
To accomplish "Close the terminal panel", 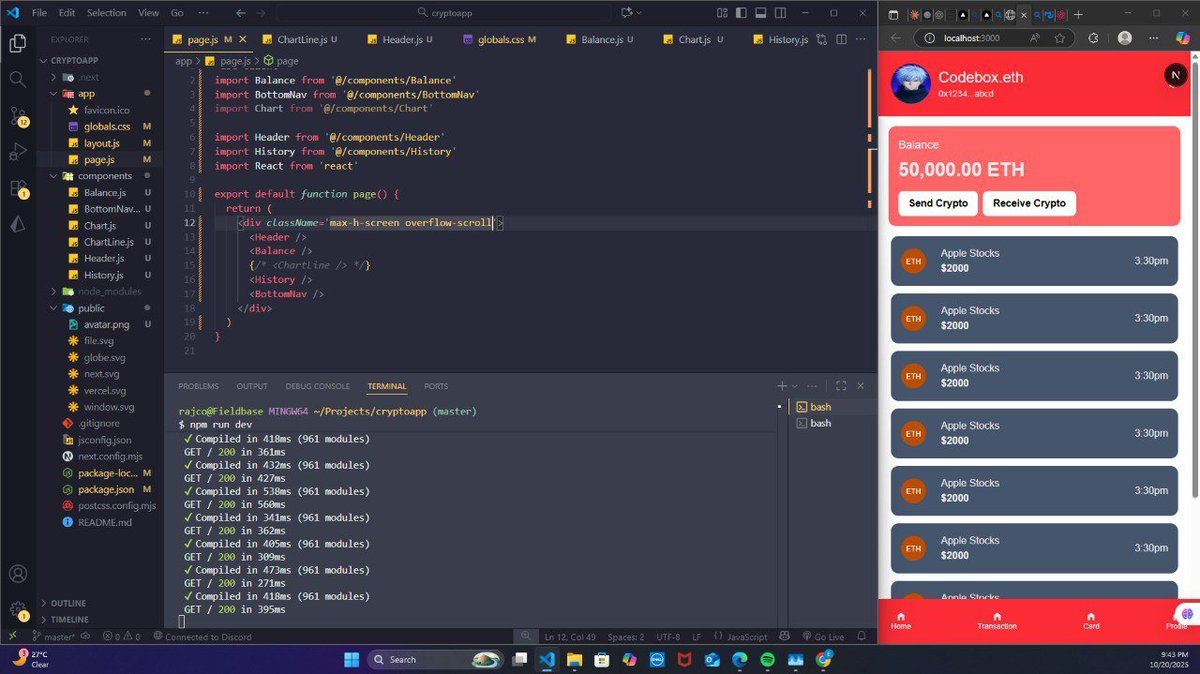I will pos(861,386).
